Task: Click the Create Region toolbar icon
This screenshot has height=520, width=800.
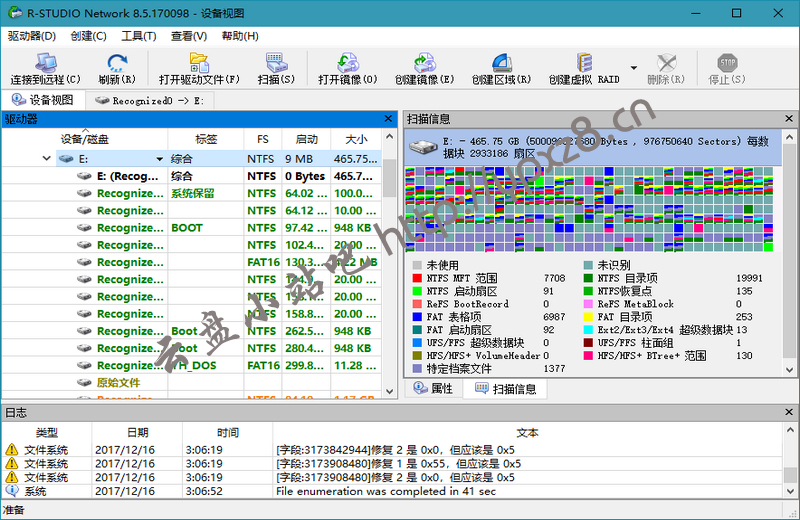Action: (x=501, y=68)
